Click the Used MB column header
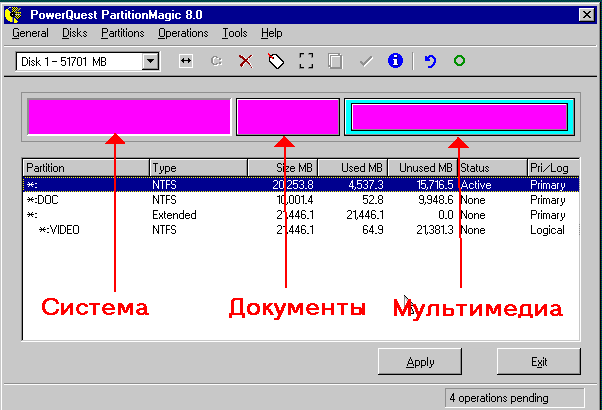 (x=353, y=168)
